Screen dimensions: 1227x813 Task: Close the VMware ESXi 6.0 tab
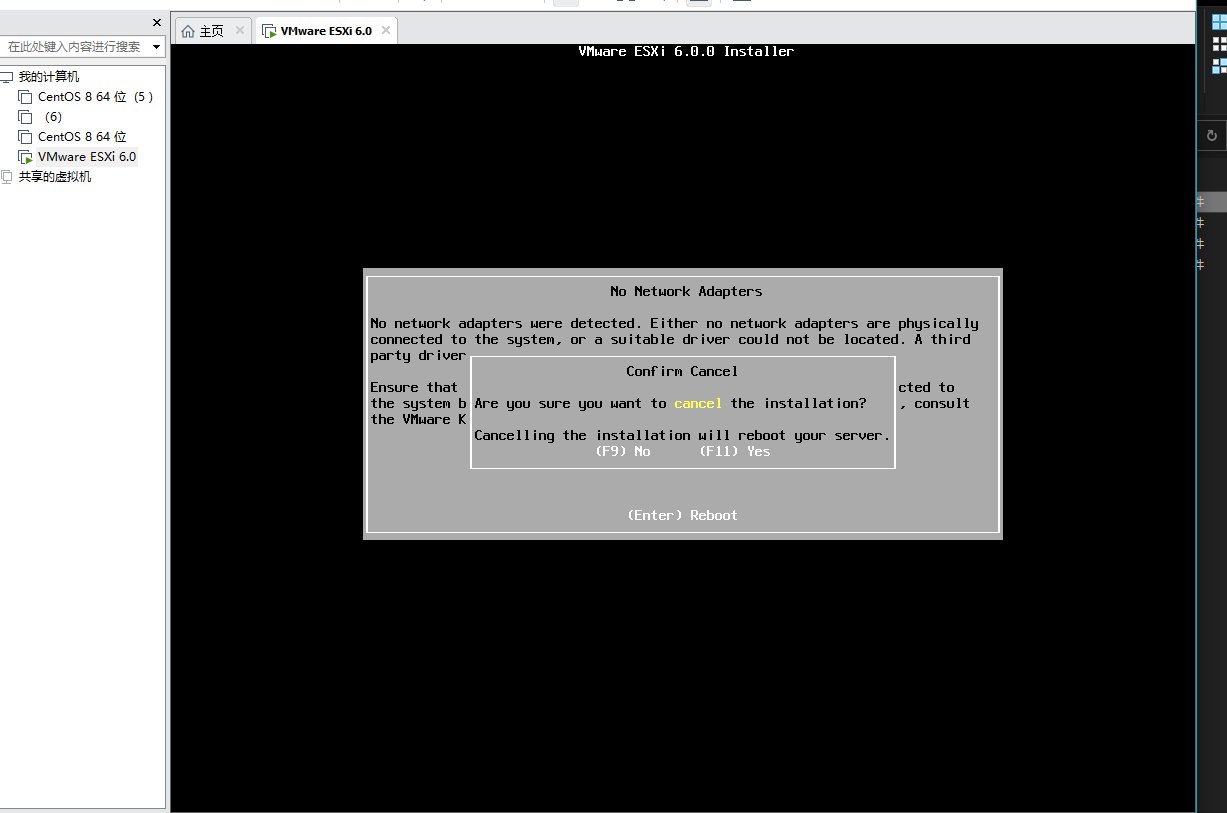pyautogui.click(x=386, y=31)
